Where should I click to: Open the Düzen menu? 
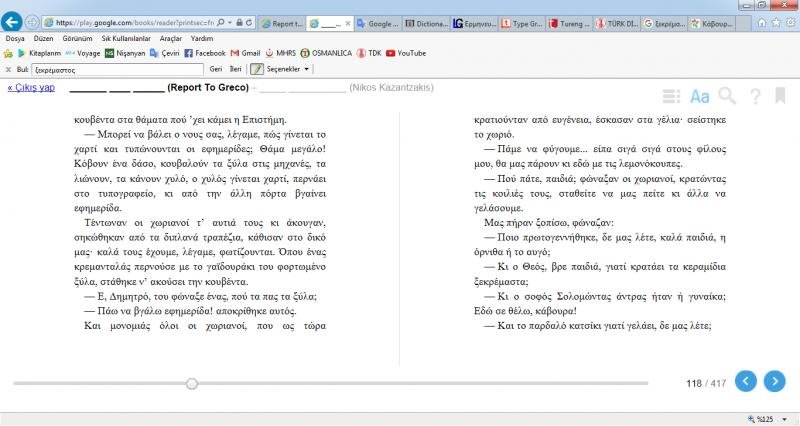point(43,38)
